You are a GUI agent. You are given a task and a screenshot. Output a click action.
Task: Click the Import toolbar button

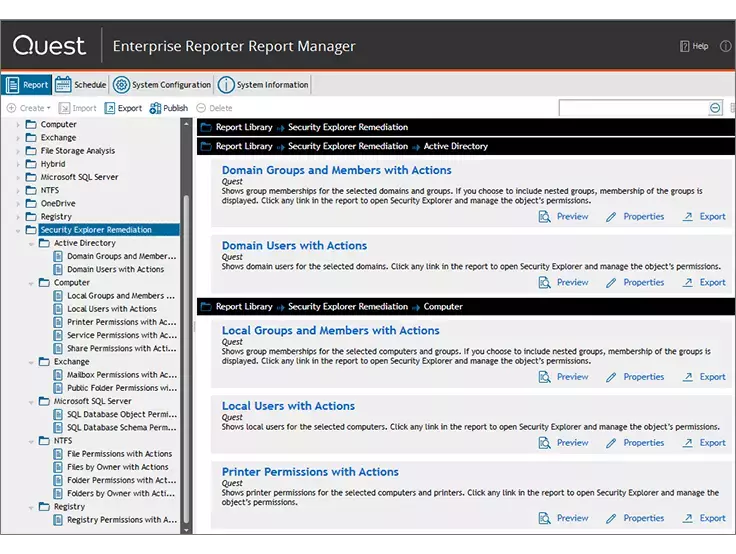coord(77,108)
